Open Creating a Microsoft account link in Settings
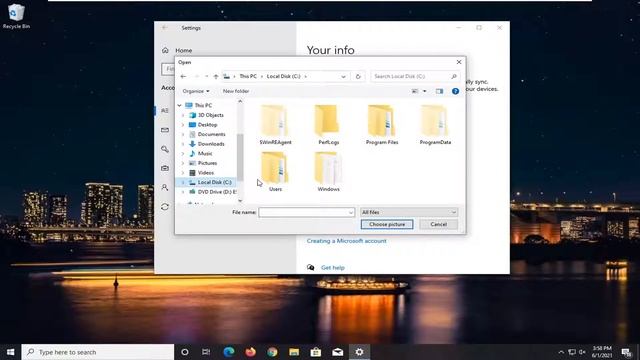The height and width of the screenshot is (360, 640). tap(347, 241)
